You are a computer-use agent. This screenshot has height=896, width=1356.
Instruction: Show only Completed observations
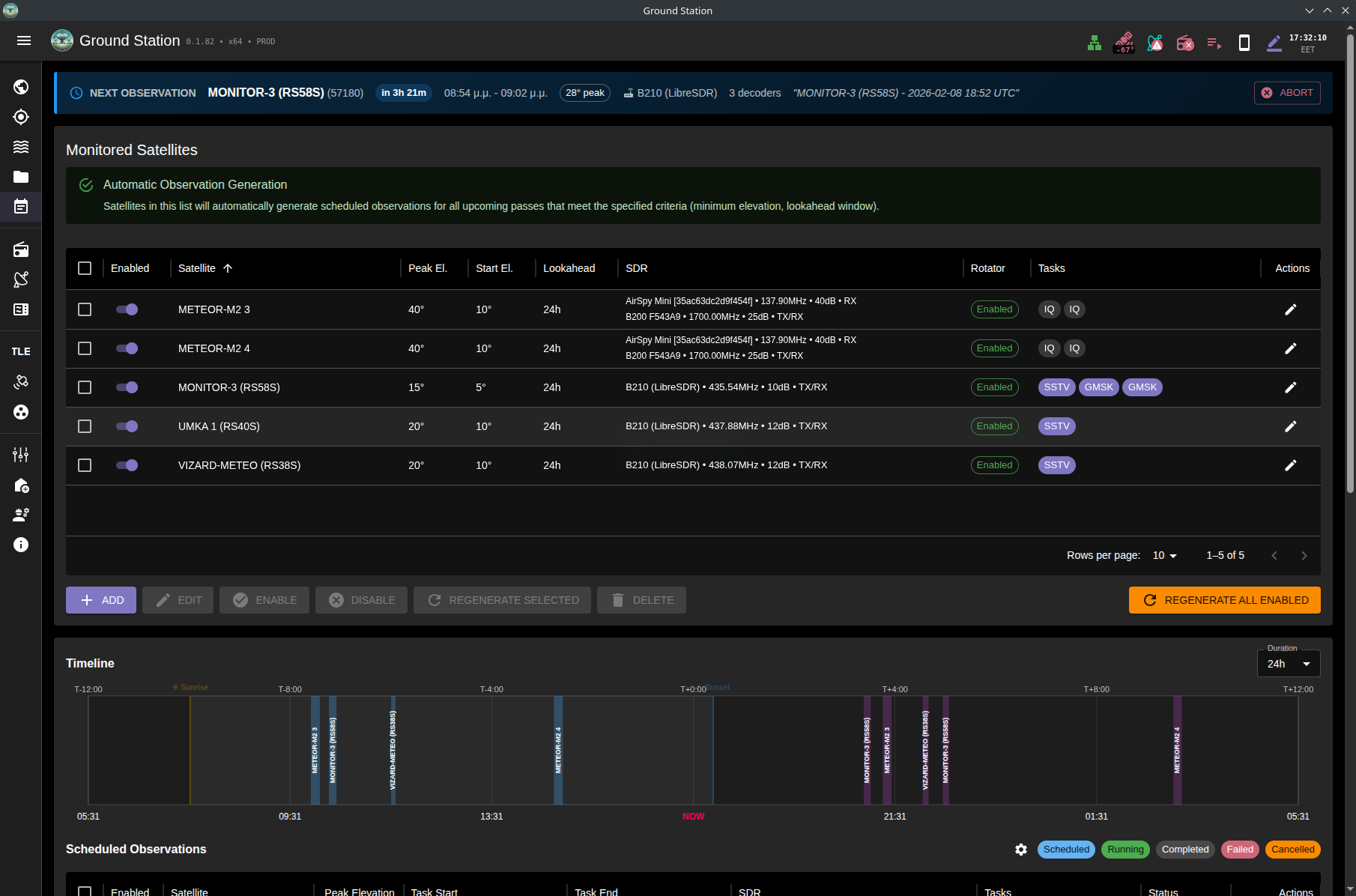pos(1184,850)
